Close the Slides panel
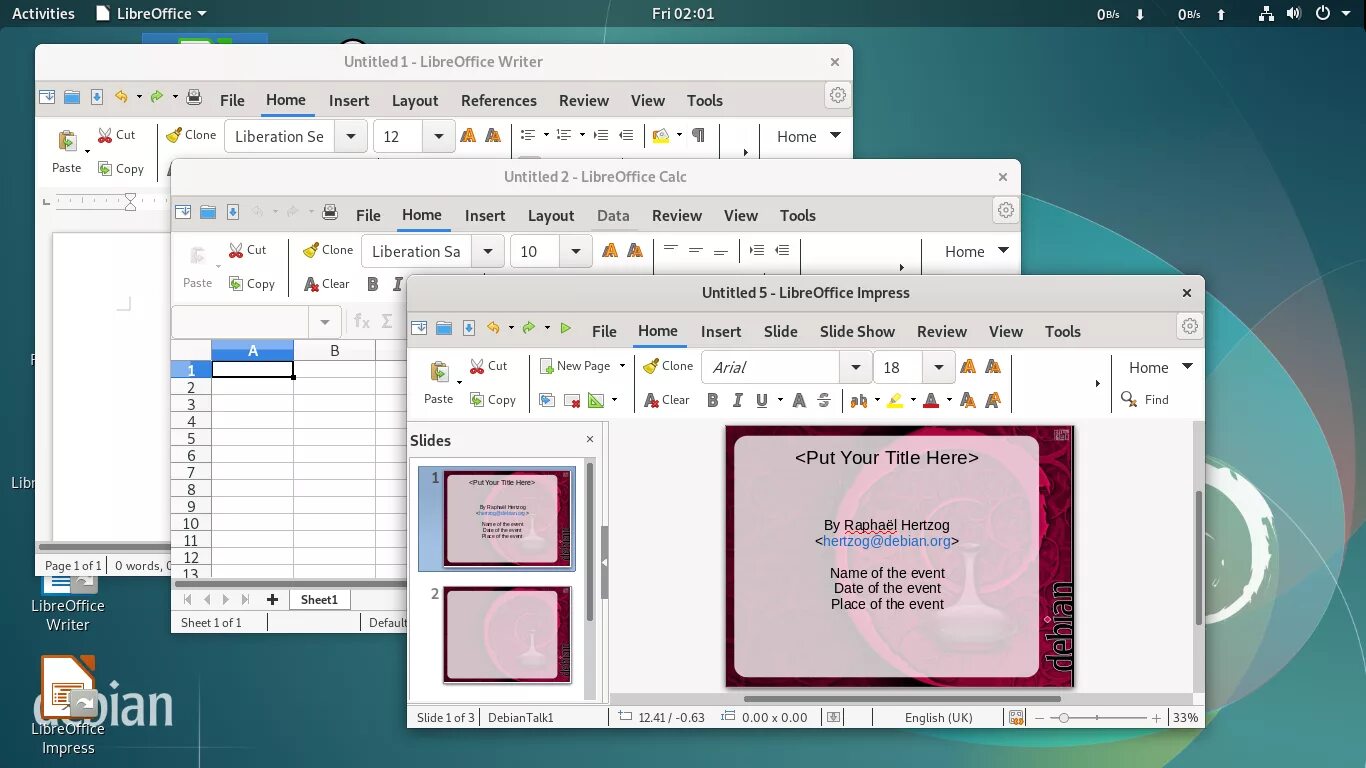Image resolution: width=1366 pixels, height=768 pixels. [590, 439]
